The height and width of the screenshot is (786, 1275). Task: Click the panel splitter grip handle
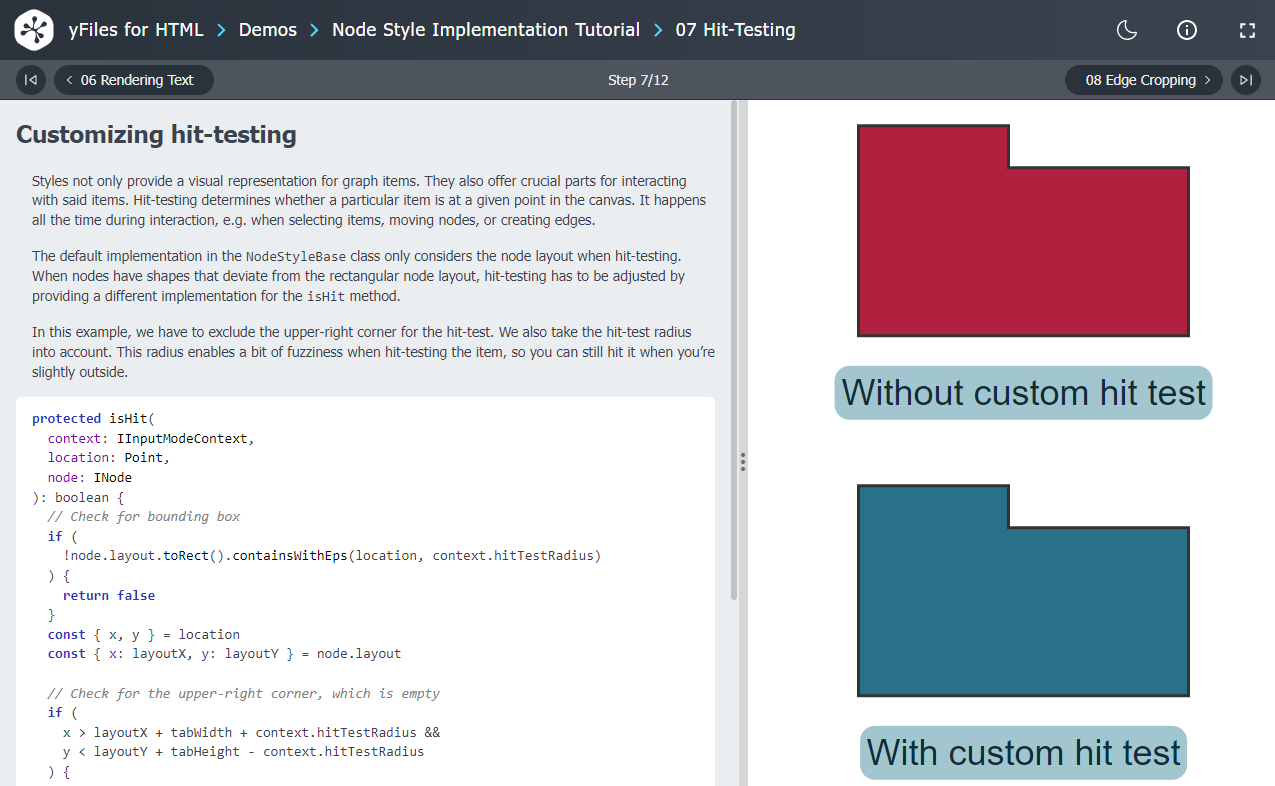pyautogui.click(x=743, y=462)
